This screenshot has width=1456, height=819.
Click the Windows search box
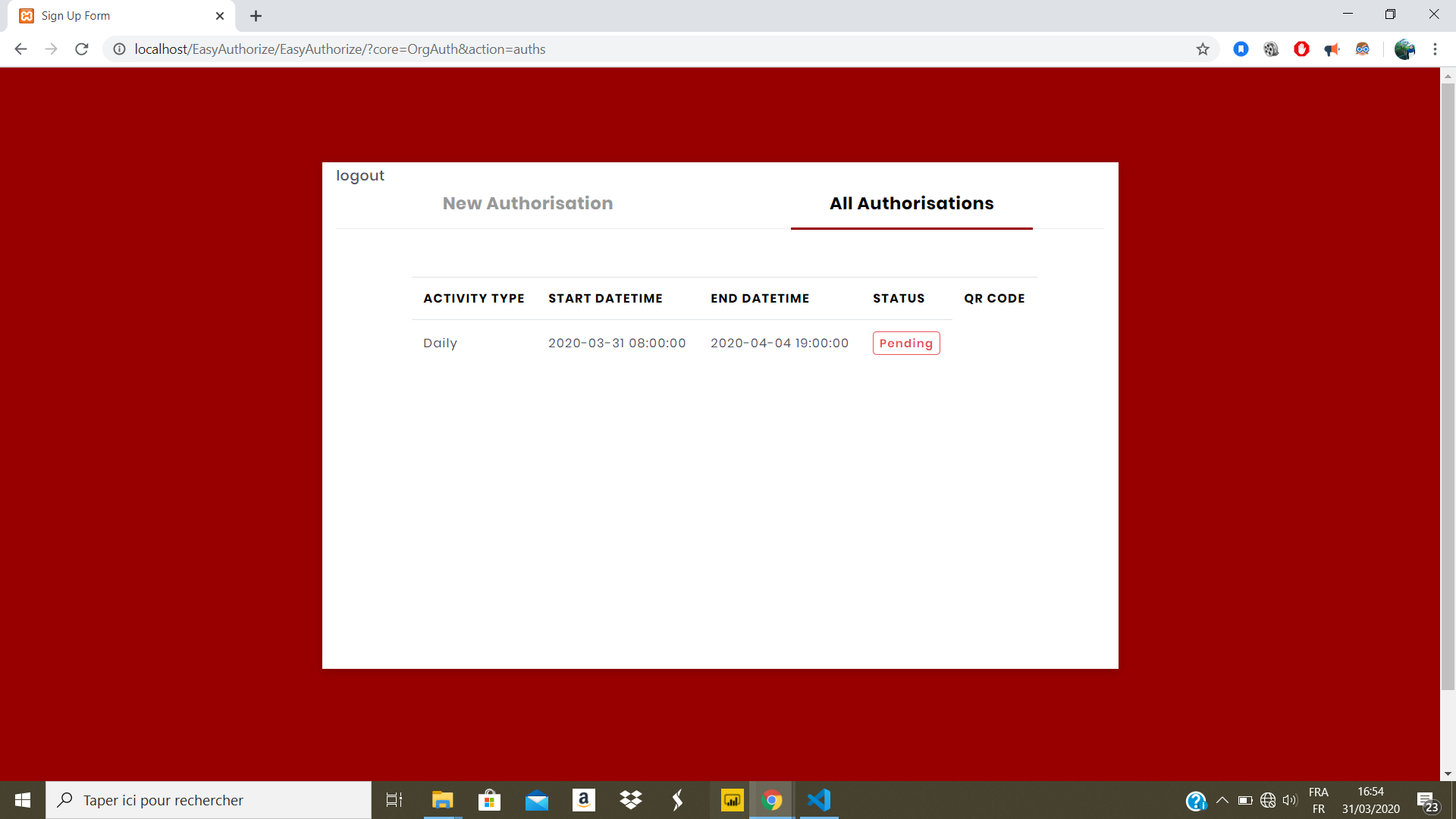pos(209,800)
